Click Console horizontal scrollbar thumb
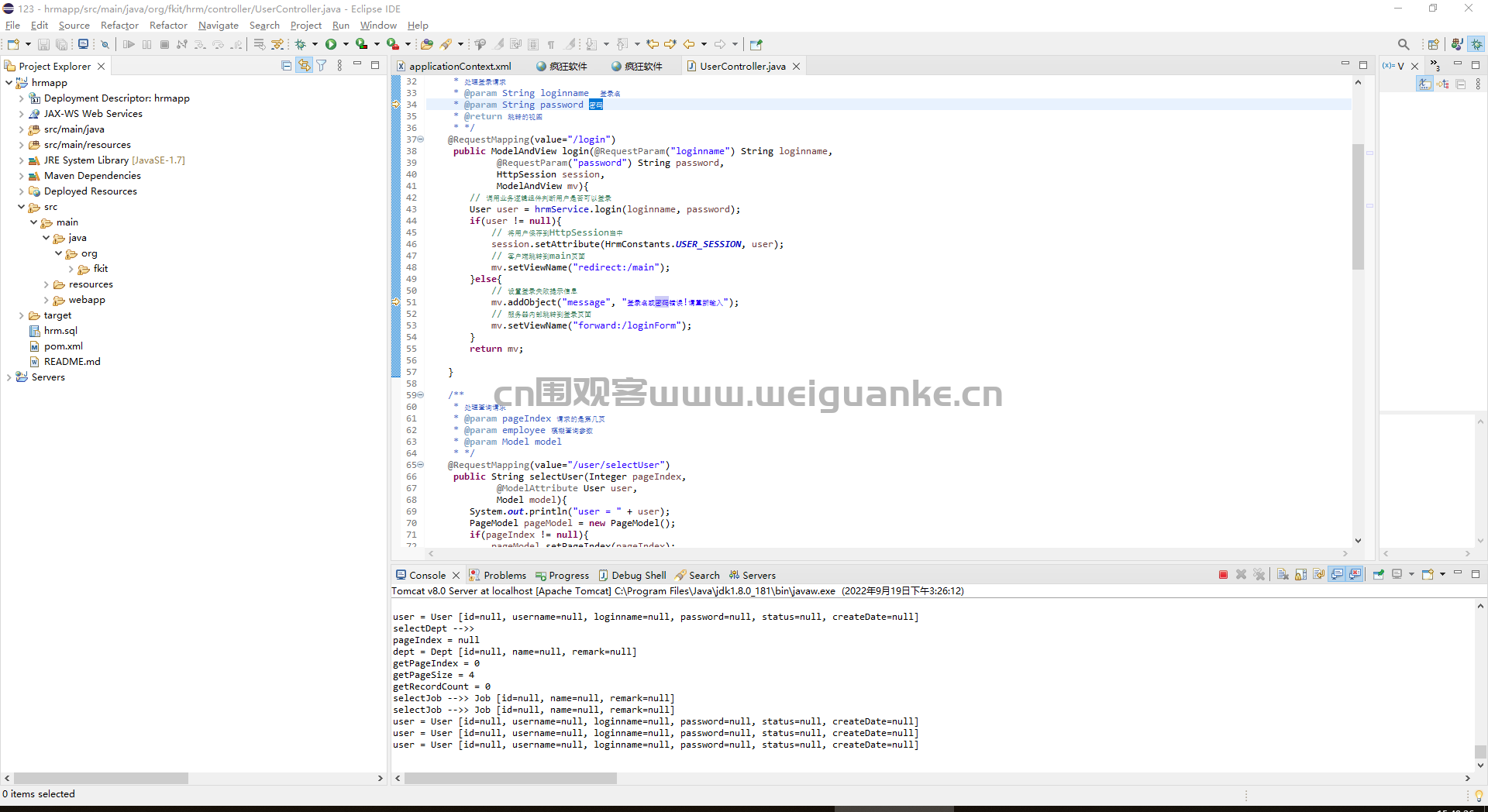Image resolution: width=1488 pixels, height=812 pixels. pos(511,778)
